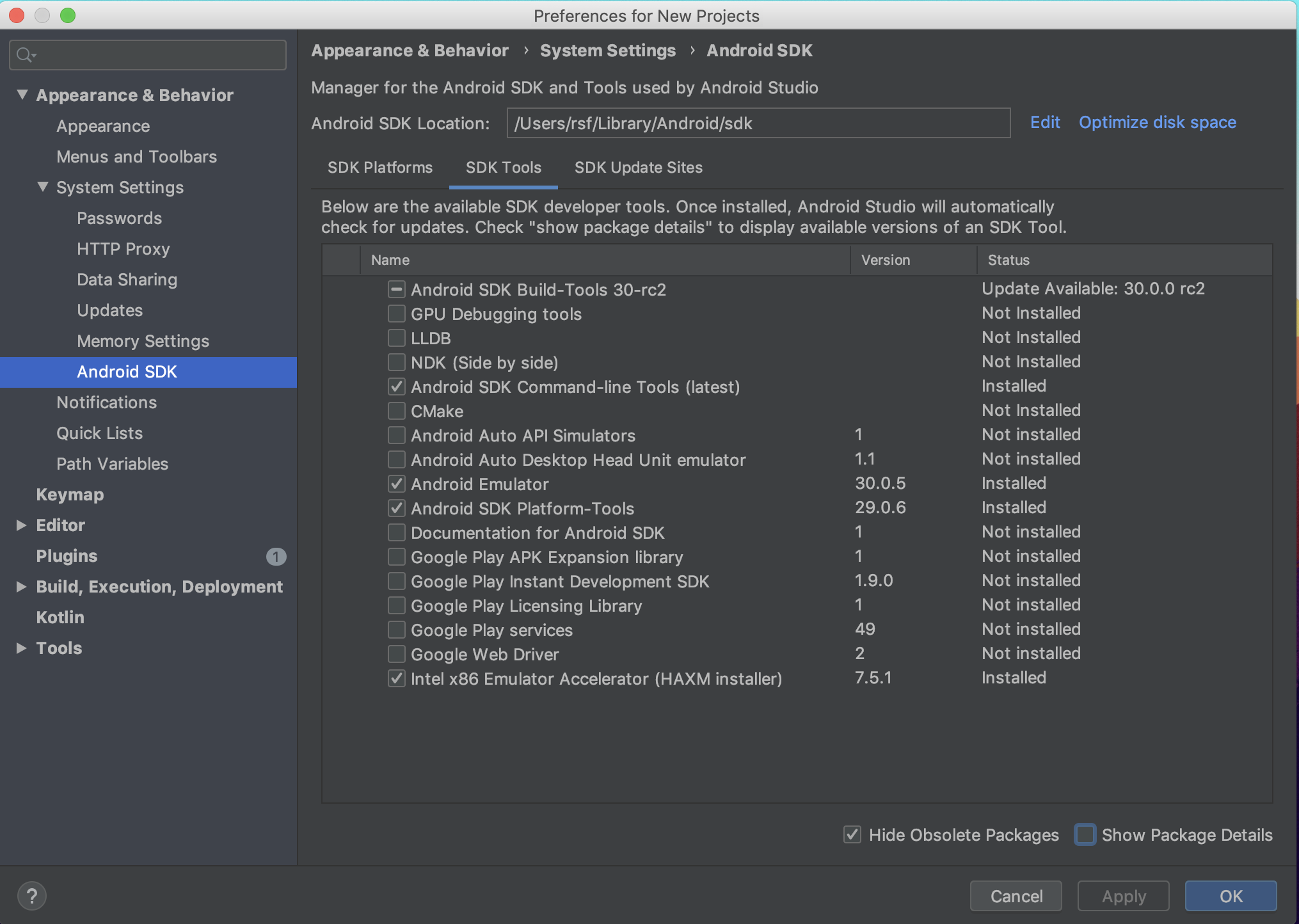Image resolution: width=1299 pixels, height=924 pixels.
Task: Select Android SDK in sidebar
Action: coord(148,372)
